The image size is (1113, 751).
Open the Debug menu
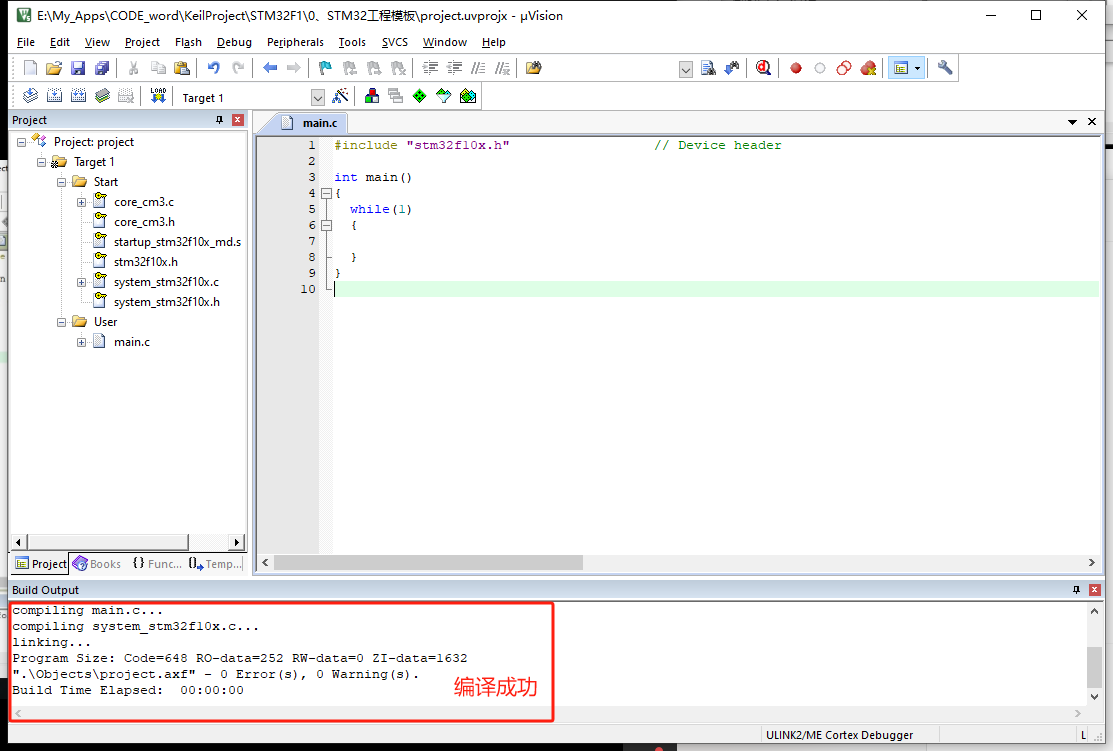pyautogui.click(x=234, y=42)
